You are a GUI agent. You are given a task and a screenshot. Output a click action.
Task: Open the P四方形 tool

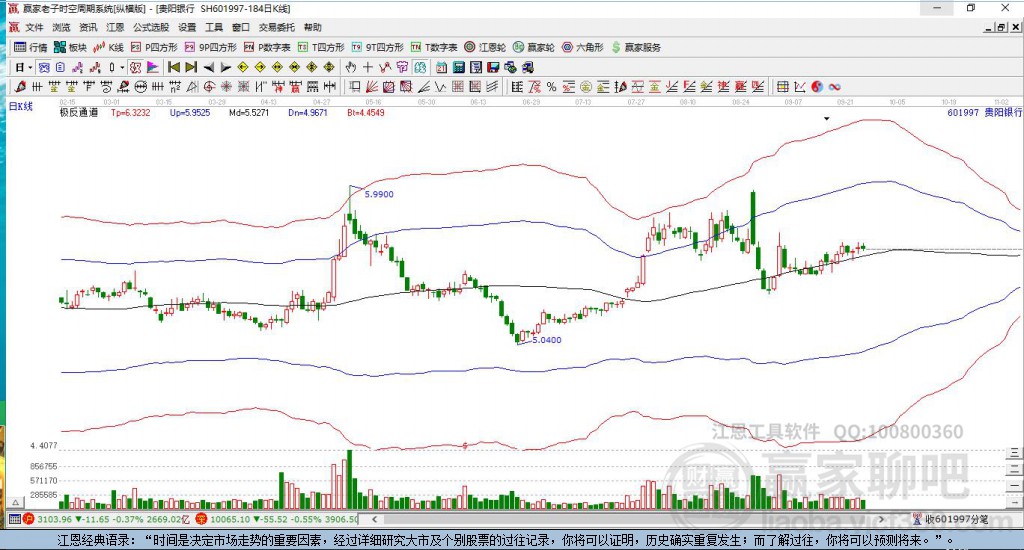[x=153, y=47]
